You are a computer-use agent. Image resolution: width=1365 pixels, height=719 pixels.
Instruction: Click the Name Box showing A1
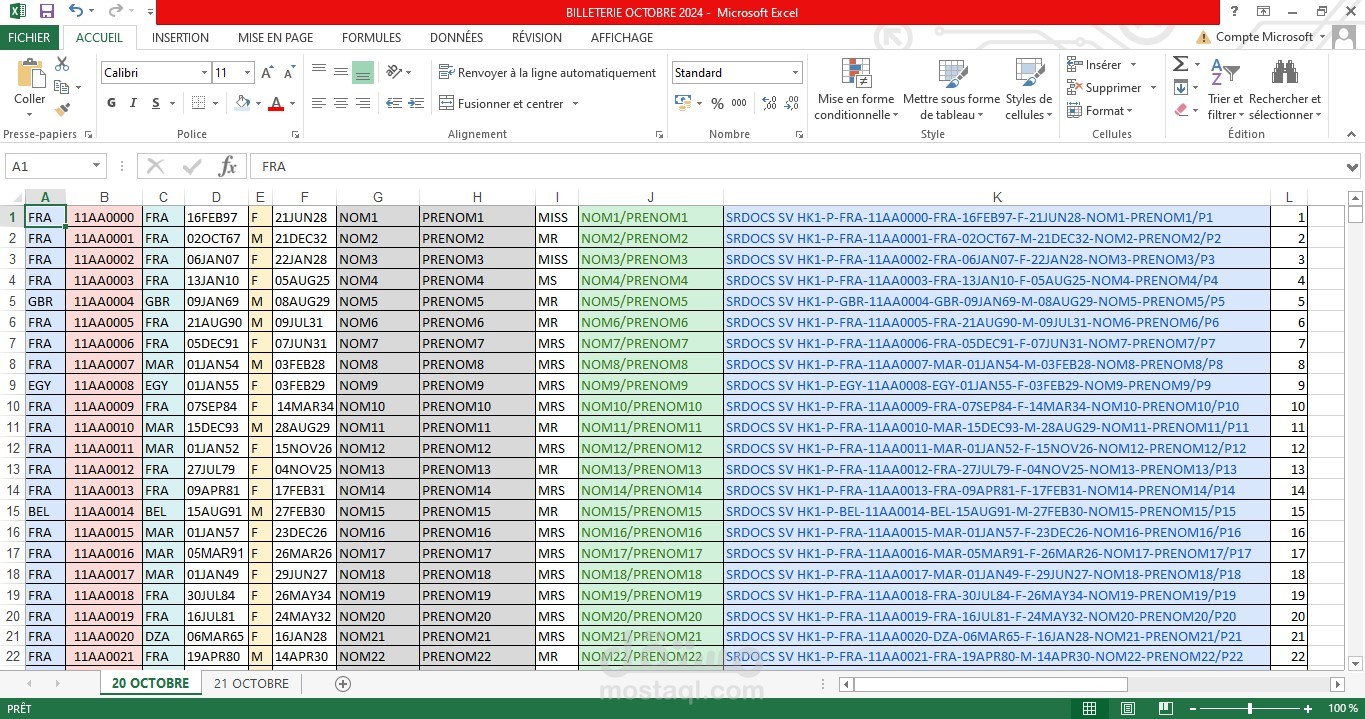click(x=55, y=166)
